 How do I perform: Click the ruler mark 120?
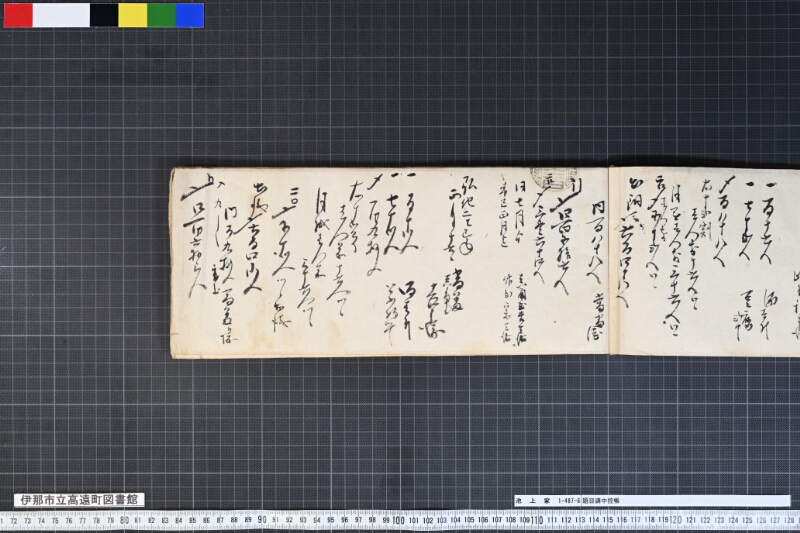tap(676, 520)
